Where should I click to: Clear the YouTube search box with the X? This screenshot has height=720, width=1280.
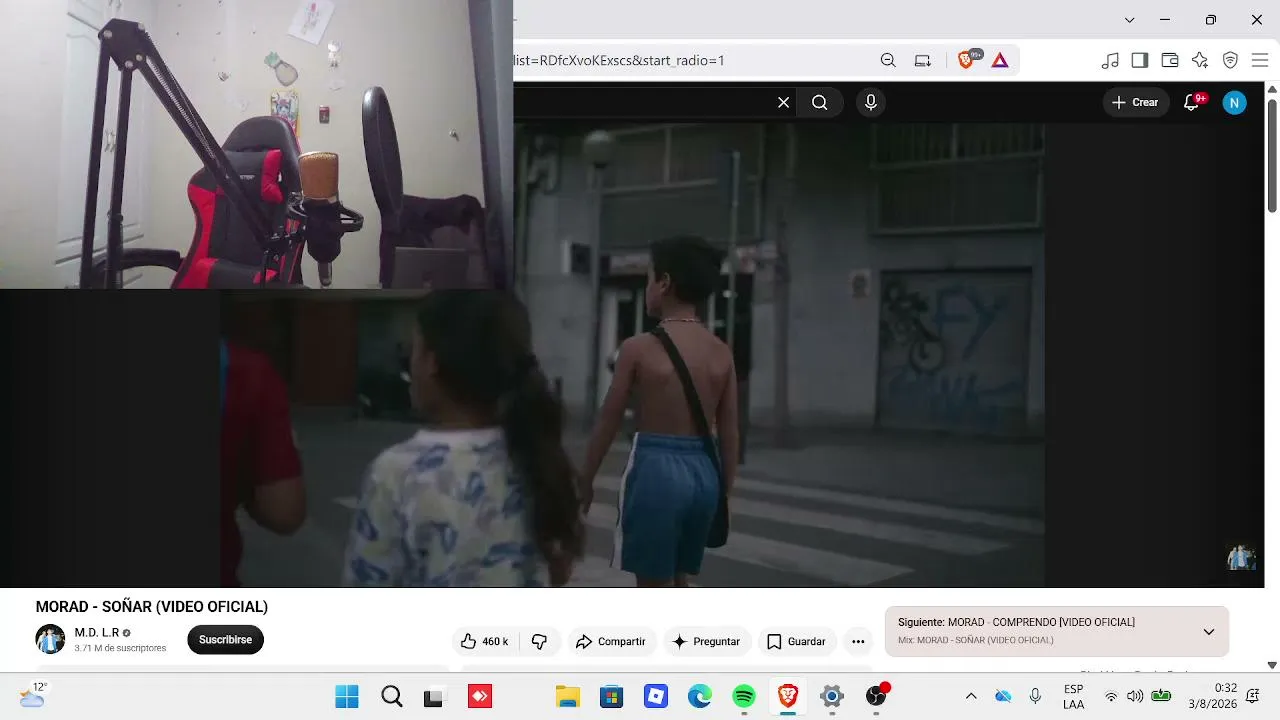pyautogui.click(x=784, y=102)
